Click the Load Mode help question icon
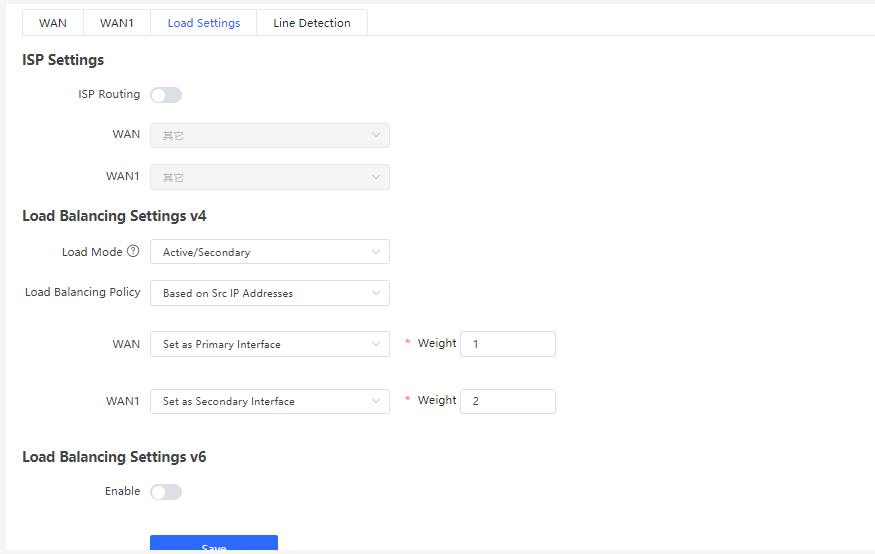The height and width of the screenshot is (554, 875). [x=133, y=252]
